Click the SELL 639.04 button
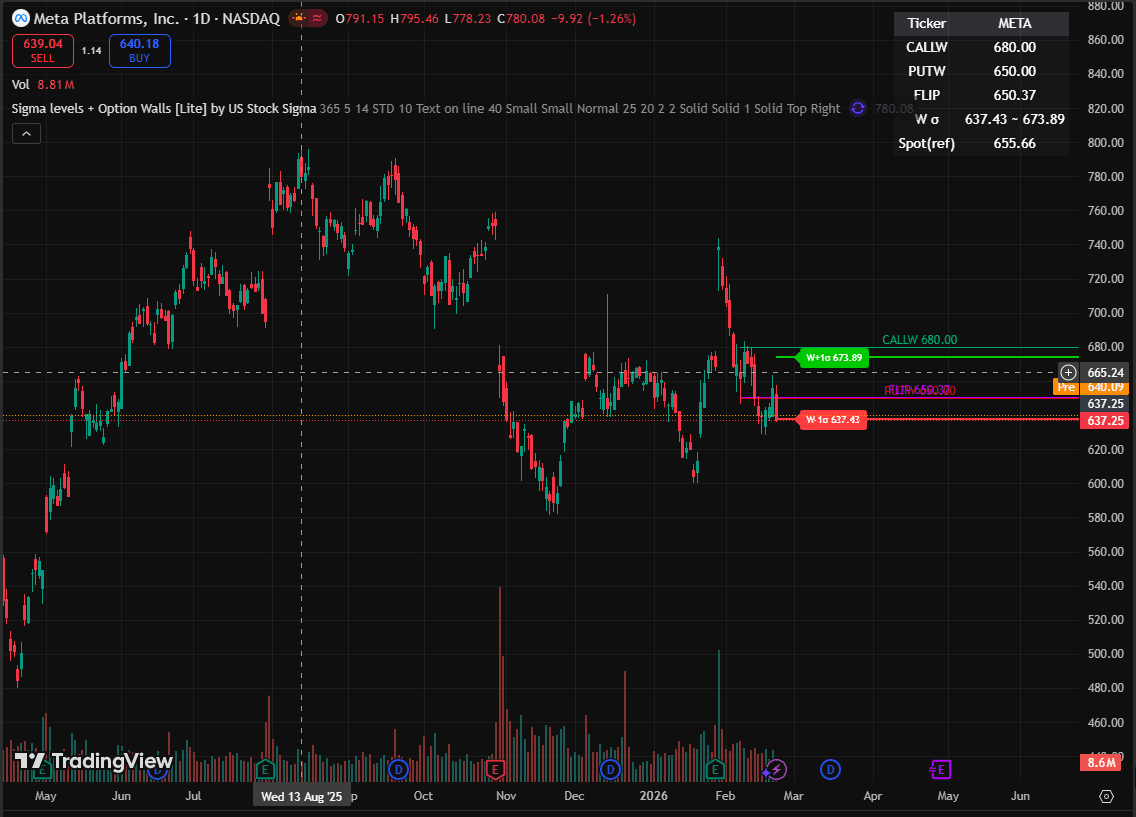 [x=43, y=51]
